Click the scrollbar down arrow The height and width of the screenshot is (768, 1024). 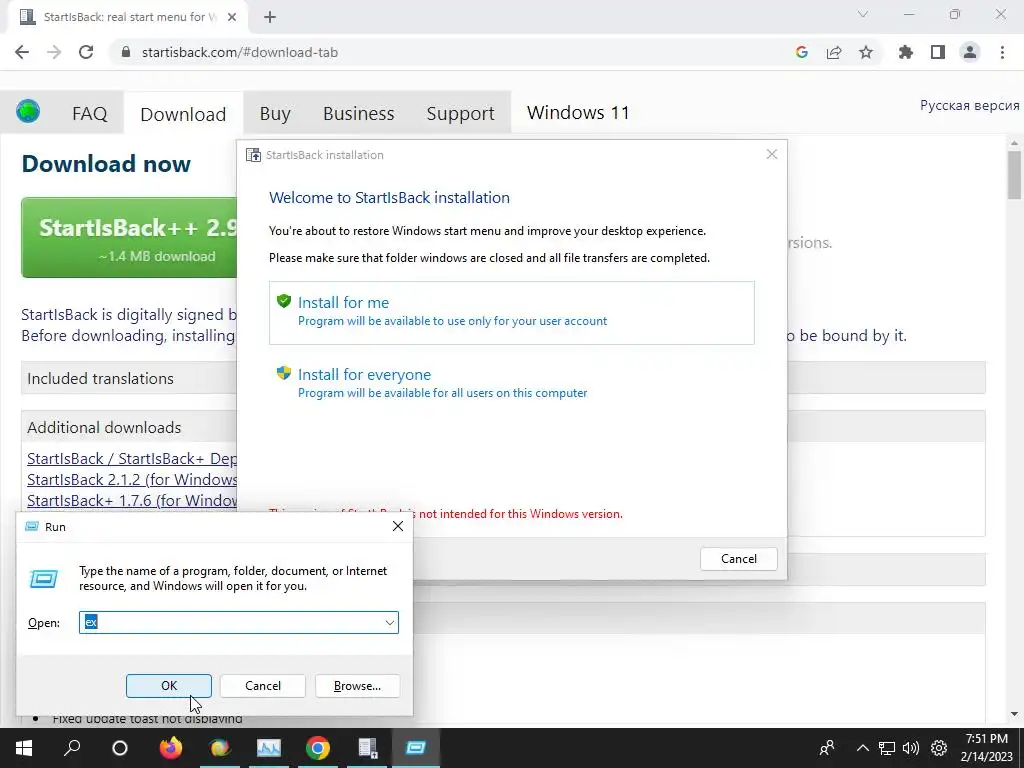(x=1014, y=714)
